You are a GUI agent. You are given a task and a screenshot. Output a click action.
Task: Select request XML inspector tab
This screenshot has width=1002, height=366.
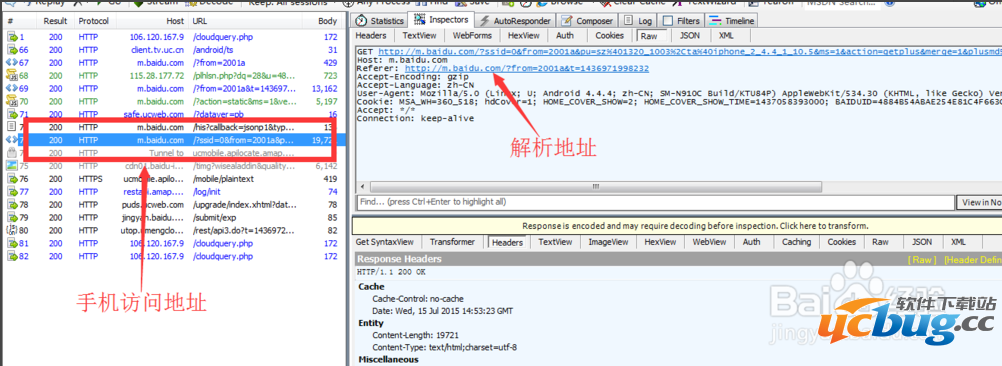(x=727, y=36)
